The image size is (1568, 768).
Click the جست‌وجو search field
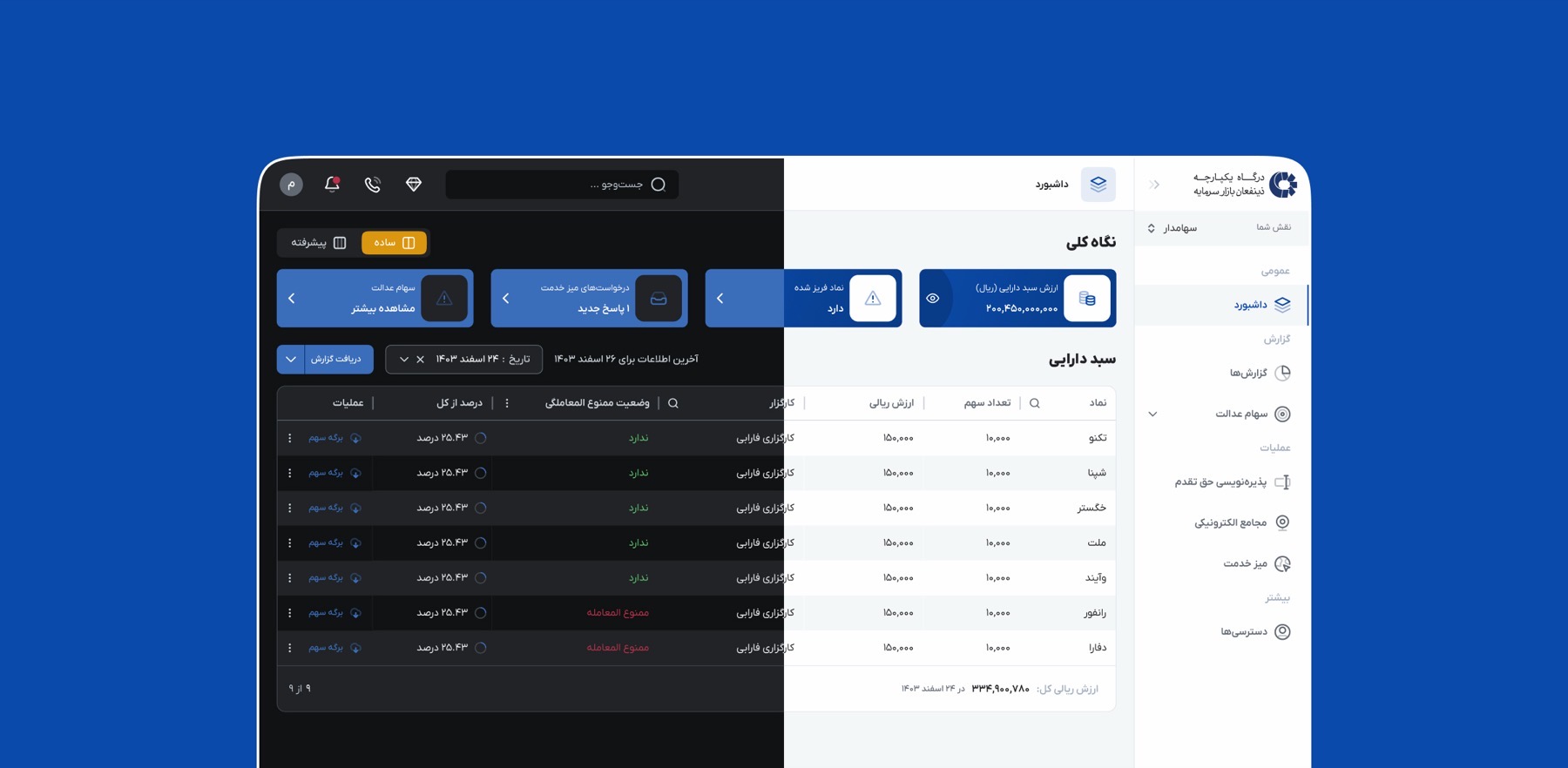562,185
